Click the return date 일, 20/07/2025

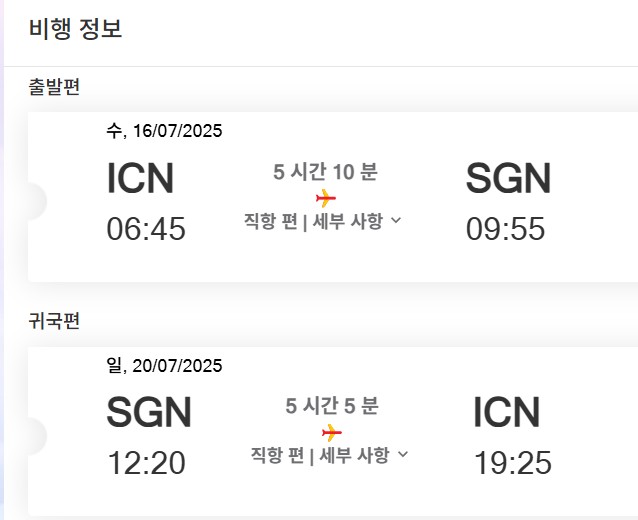164,365
